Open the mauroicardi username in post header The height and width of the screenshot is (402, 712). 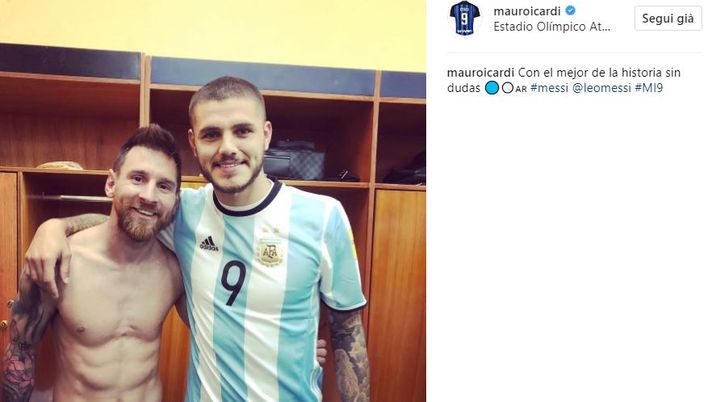click(527, 11)
